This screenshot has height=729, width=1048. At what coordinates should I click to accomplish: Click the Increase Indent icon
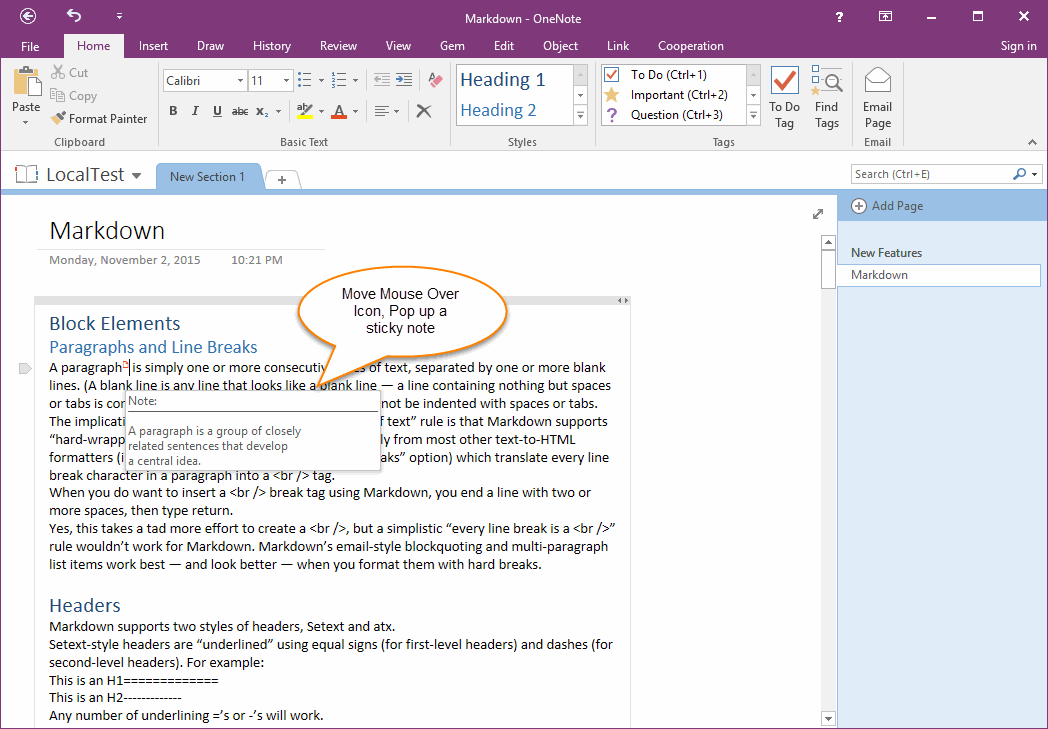click(x=404, y=80)
